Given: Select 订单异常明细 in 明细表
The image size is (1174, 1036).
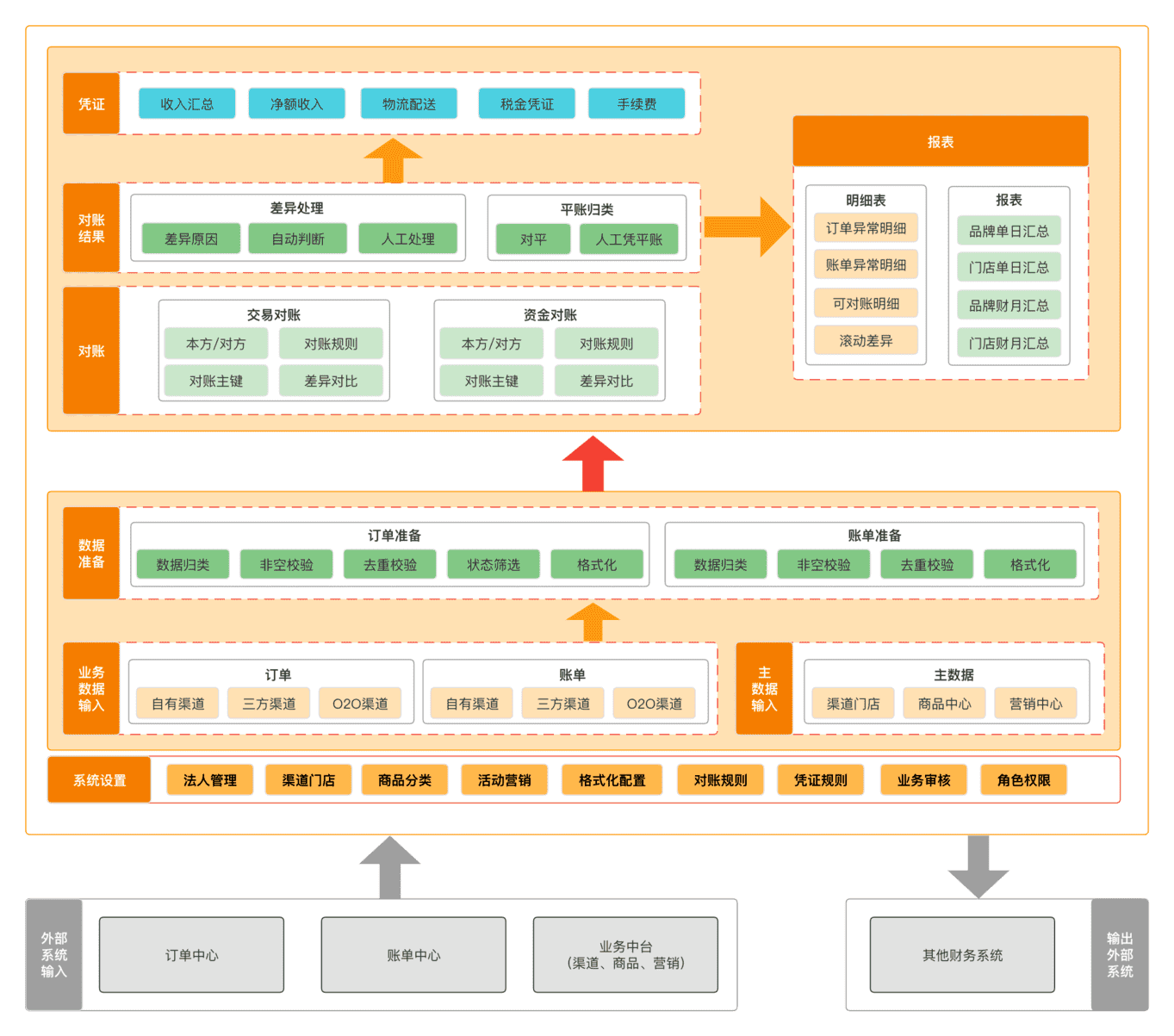Looking at the screenshot, I should coord(867,228).
